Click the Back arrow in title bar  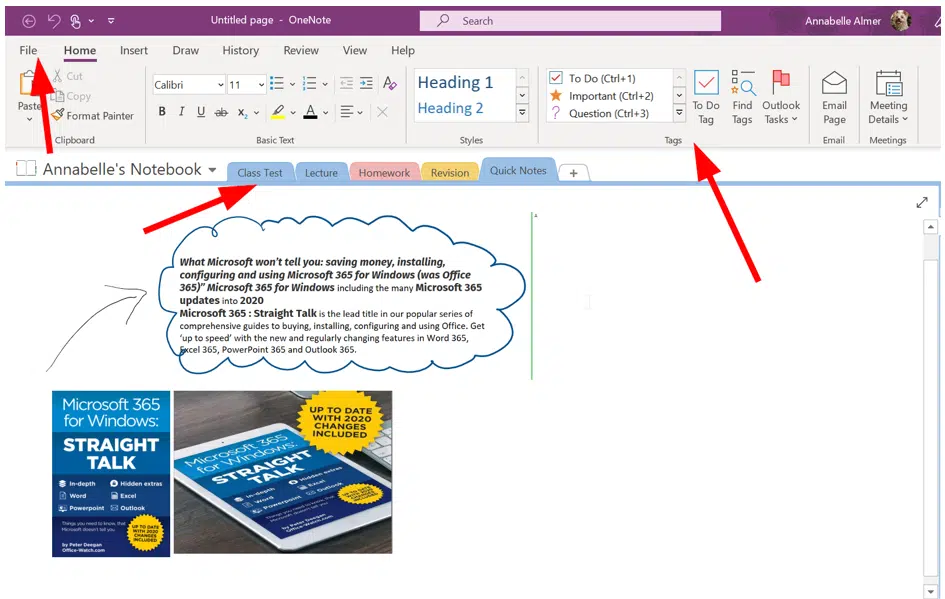click(x=28, y=21)
